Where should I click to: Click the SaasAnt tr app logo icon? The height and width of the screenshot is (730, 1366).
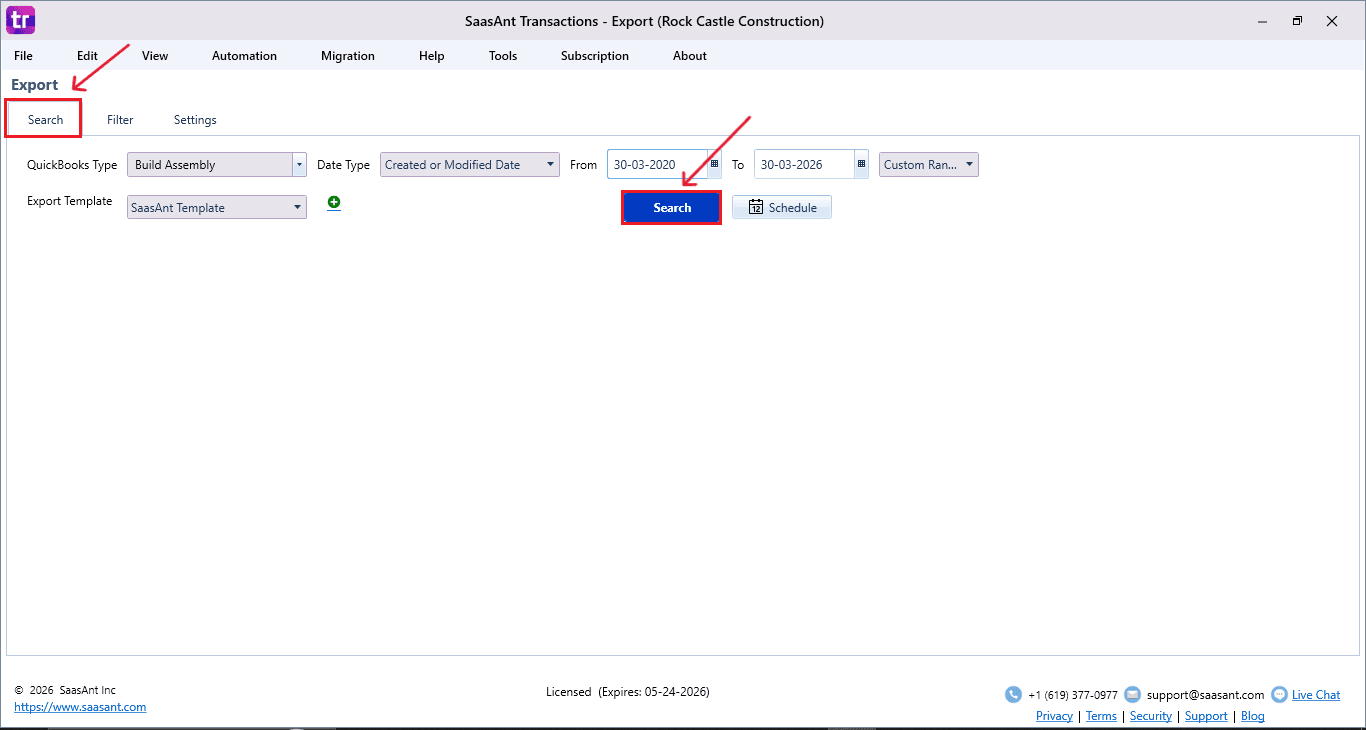20,20
